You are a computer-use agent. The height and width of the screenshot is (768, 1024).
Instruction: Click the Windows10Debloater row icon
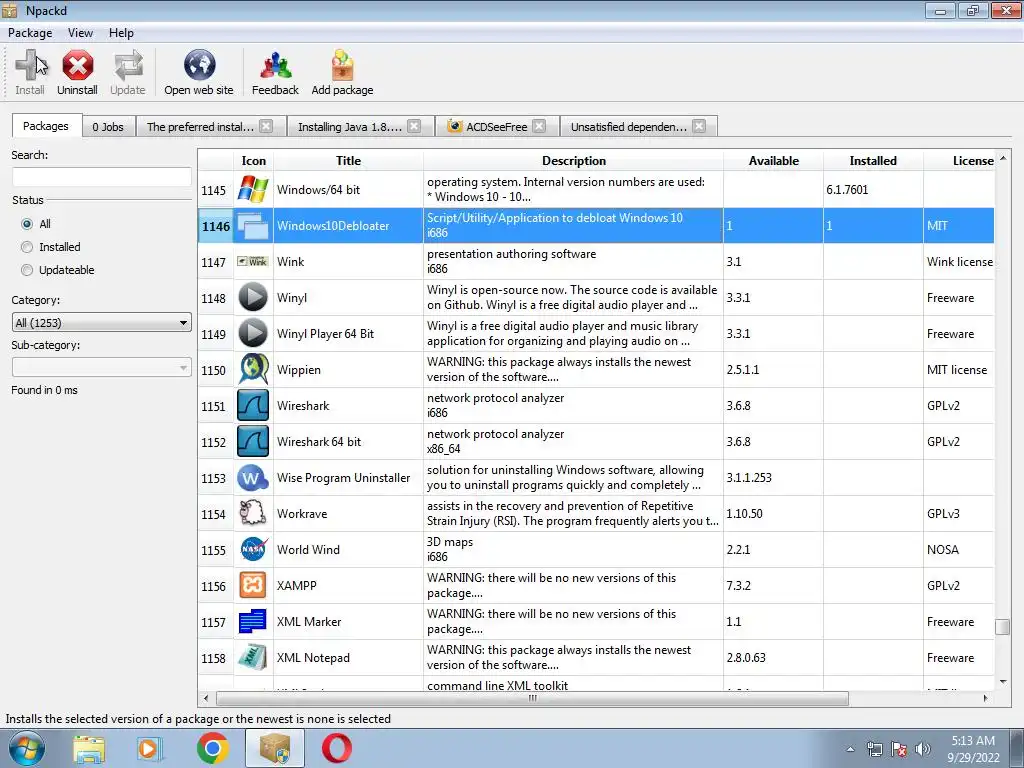[253, 226]
